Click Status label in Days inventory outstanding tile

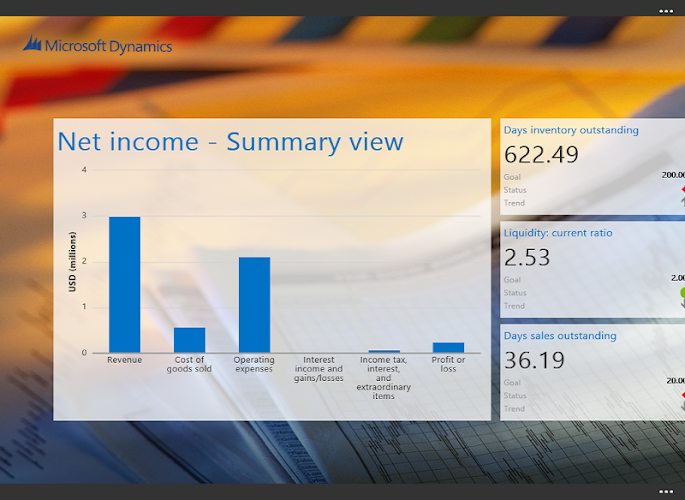click(x=515, y=190)
